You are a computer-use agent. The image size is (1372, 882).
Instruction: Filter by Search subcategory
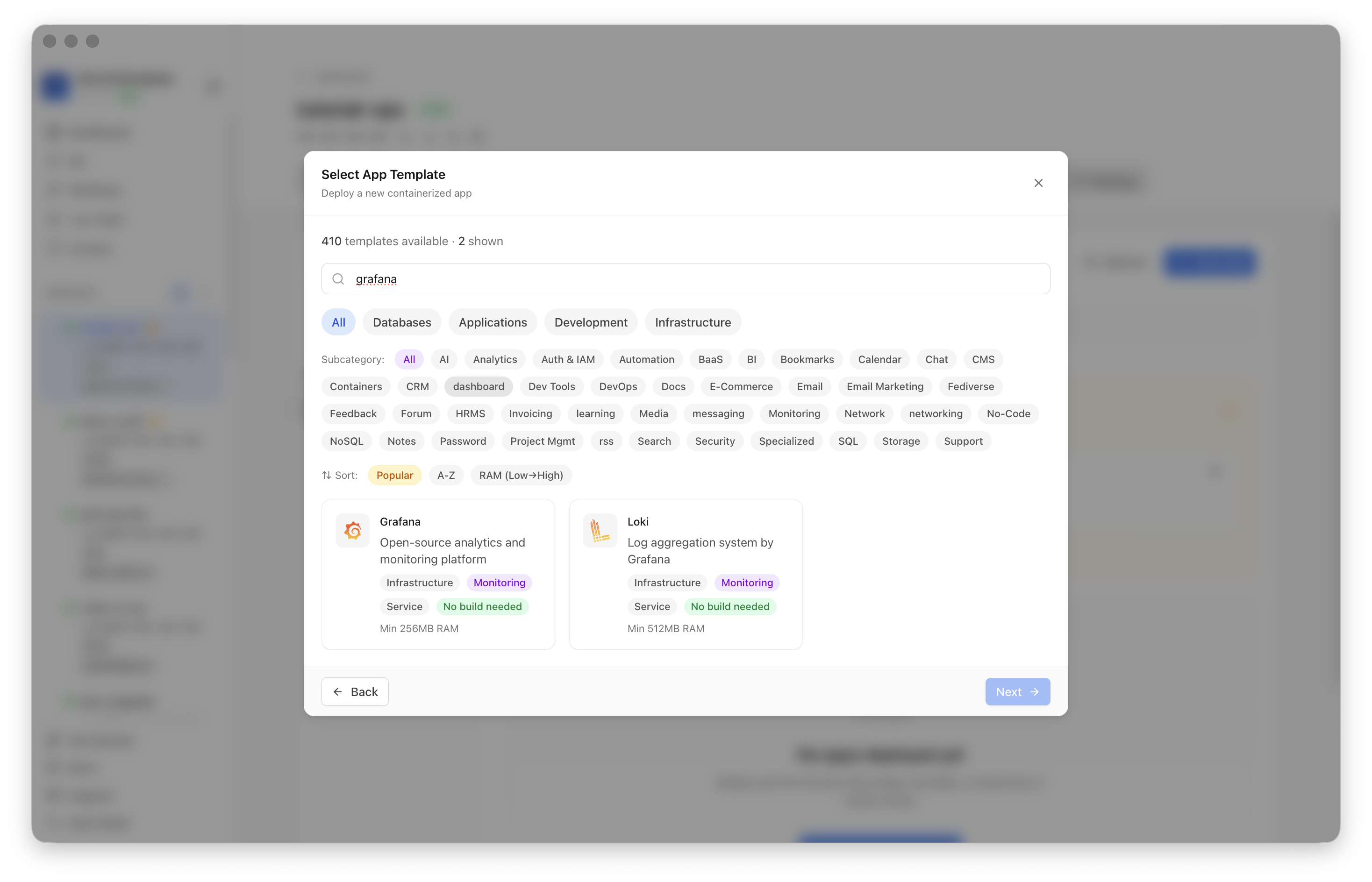pos(654,441)
